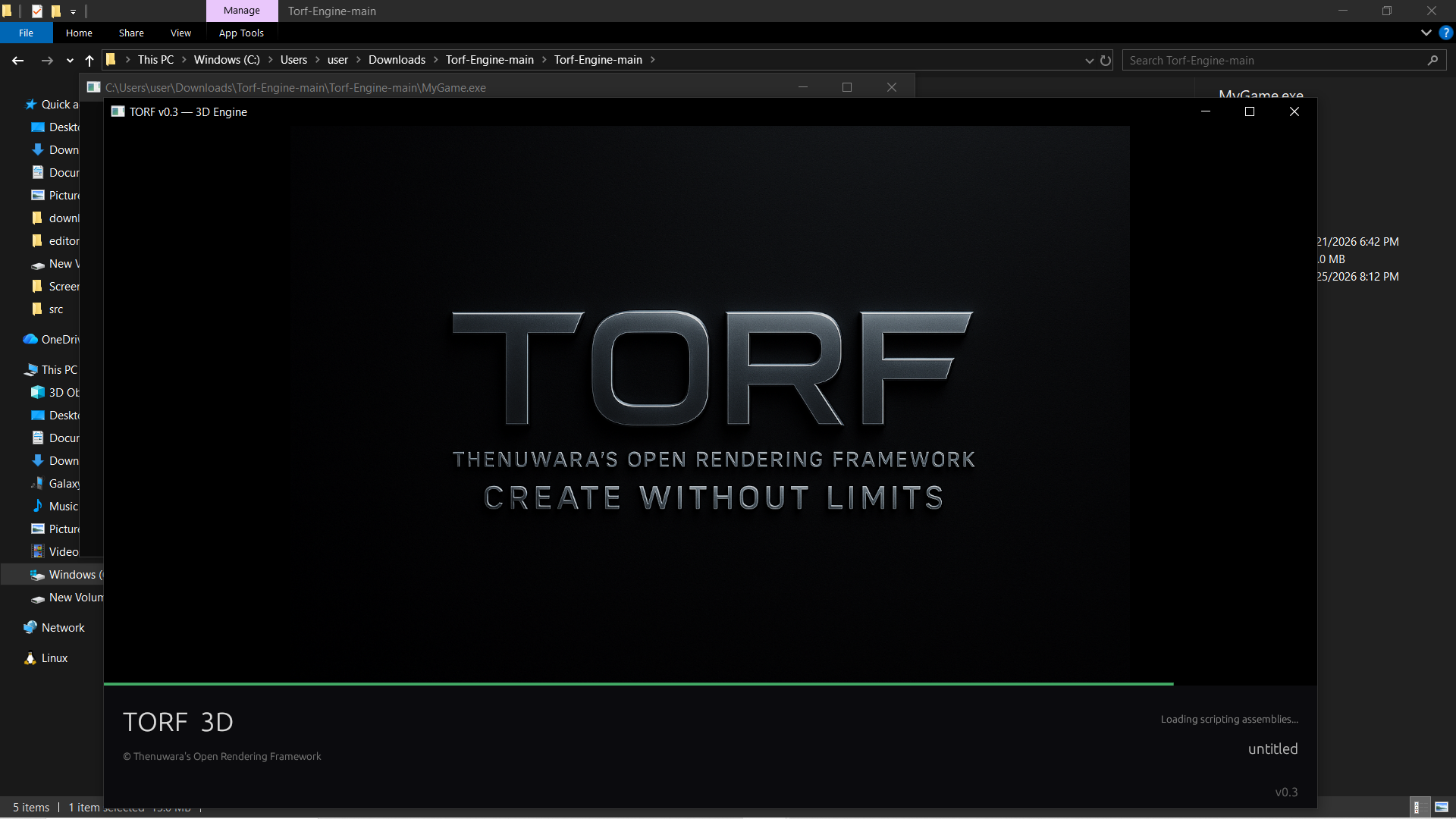Click the Forward navigation arrow
Screen dimensions: 1456x819
pyautogui.click(x=47, y=60)
